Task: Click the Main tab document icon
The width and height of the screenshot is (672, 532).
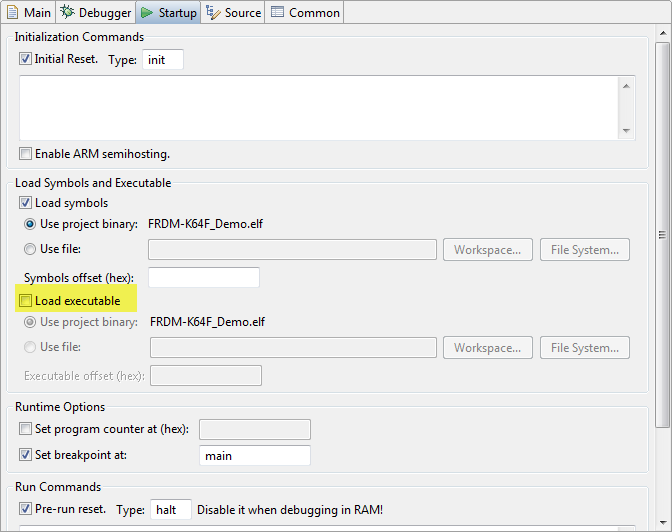Action: [x=13, y=12]
